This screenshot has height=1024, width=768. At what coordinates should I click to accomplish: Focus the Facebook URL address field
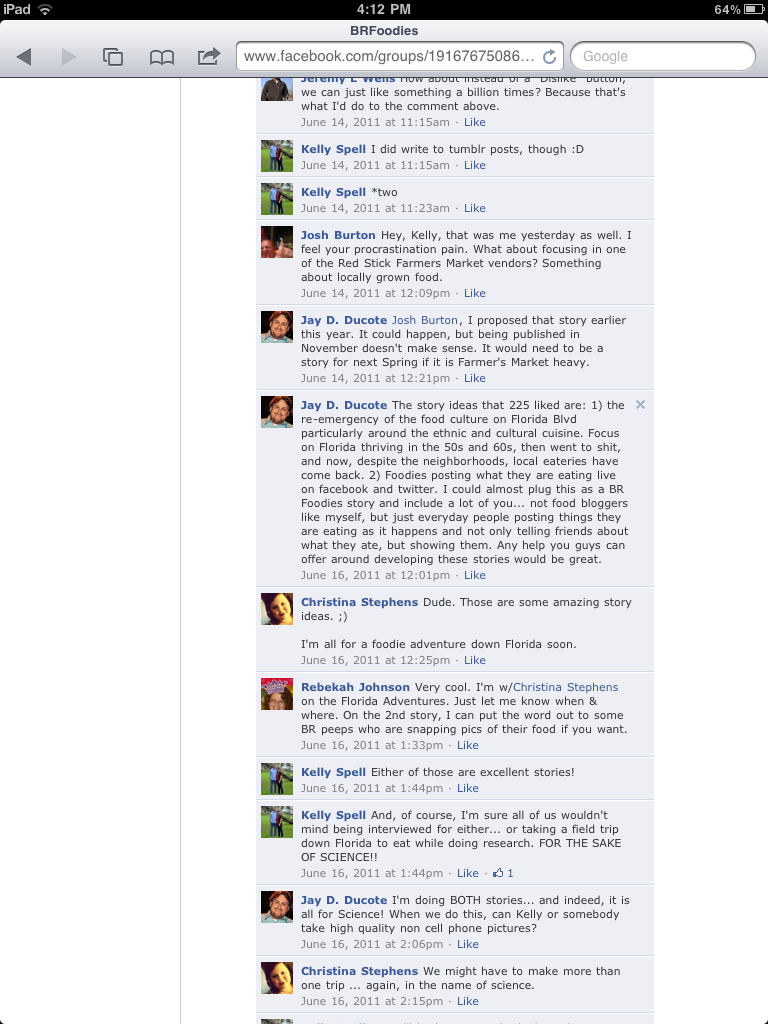pyautogui.click(x=390, y=56)
